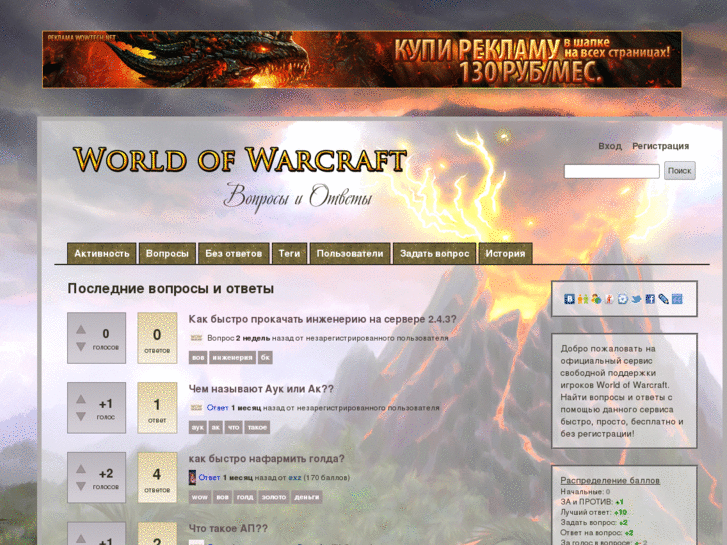The image size is (727, 545).
Task: Click the 'Купи рекламу' banner ad
Action: pos(362,59)
